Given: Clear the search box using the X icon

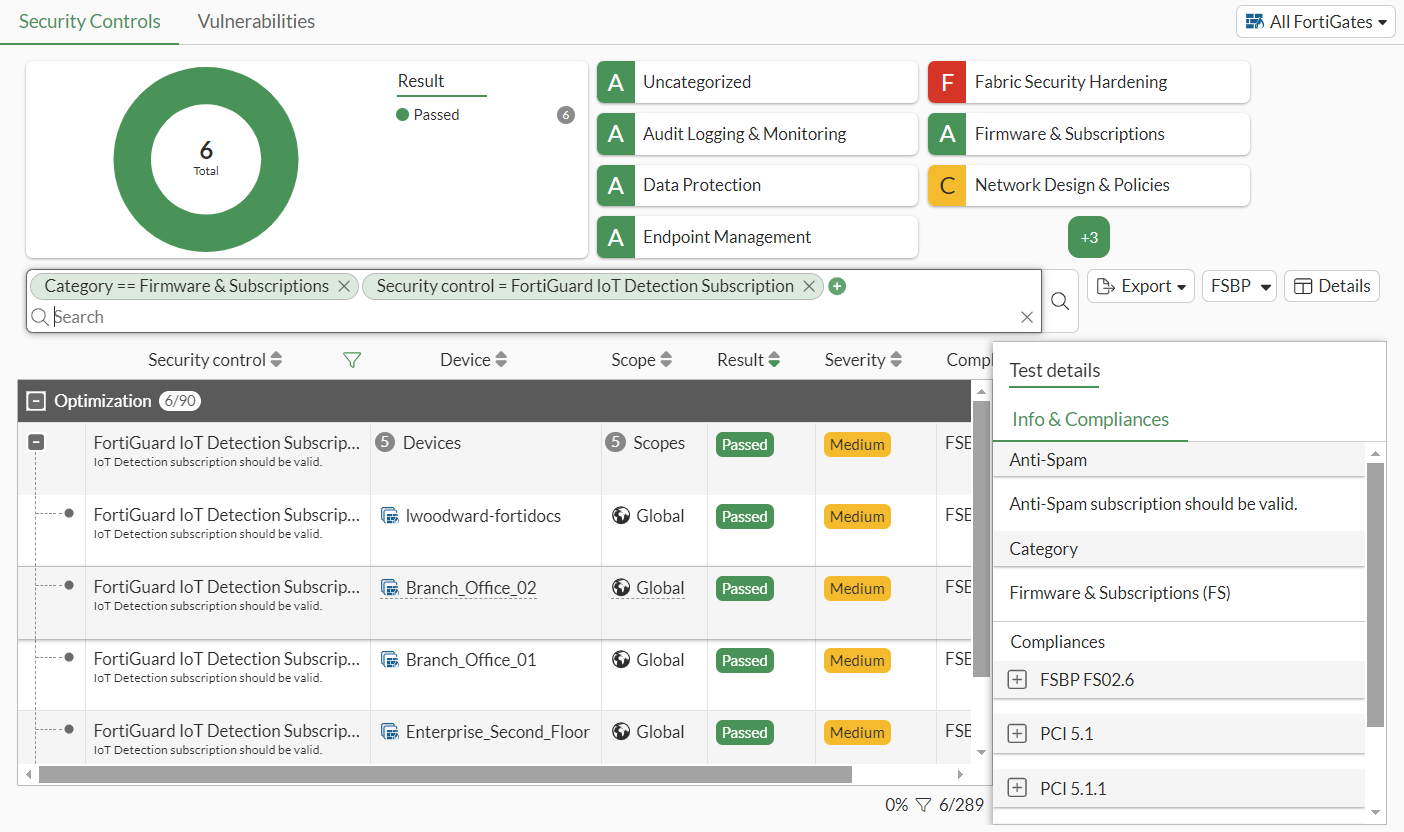Looking at the screenshot, I should point(1027,316).
